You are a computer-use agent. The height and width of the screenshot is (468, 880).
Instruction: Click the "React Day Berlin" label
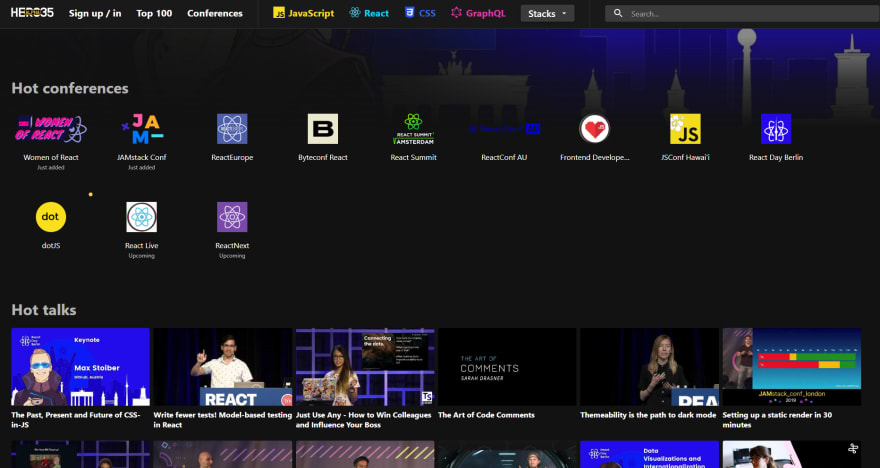(776, 158)
